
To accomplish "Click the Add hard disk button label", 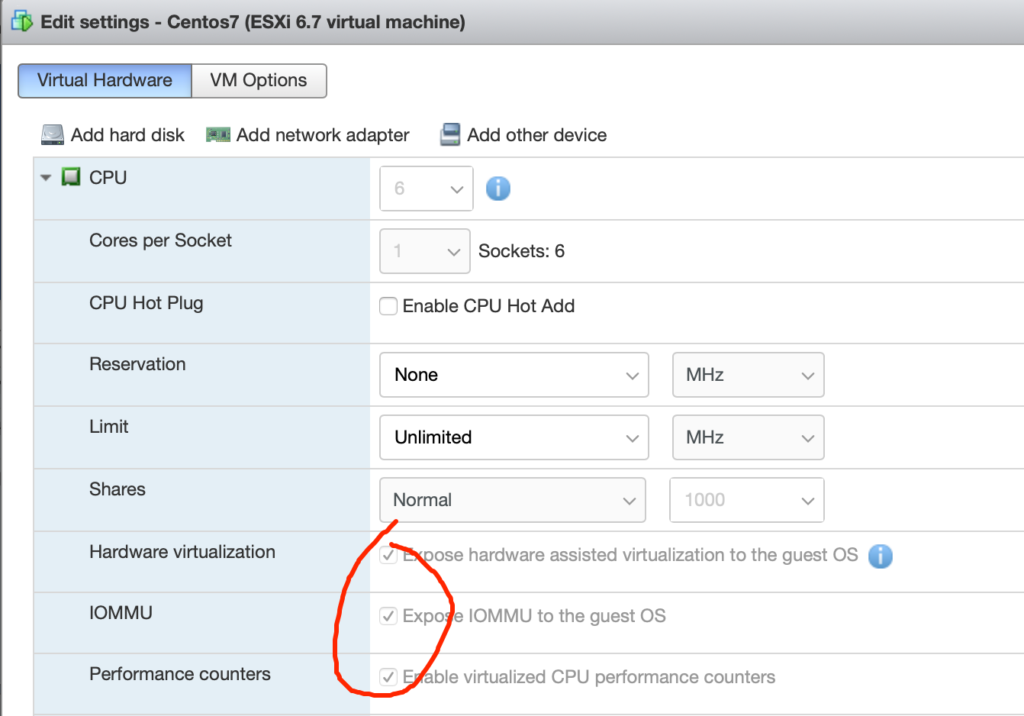I will (x=127, y=135).
